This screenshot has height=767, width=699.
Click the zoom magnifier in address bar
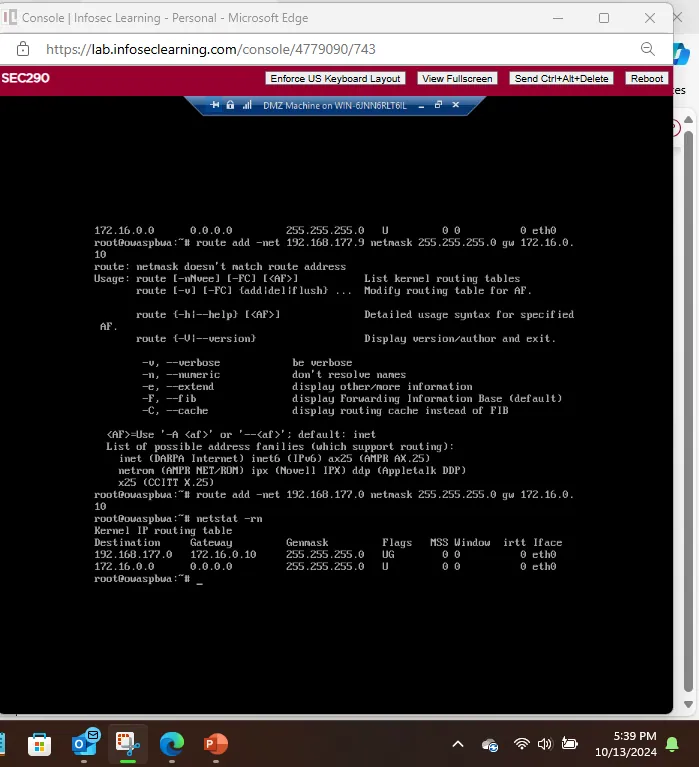tap(648, 48)
